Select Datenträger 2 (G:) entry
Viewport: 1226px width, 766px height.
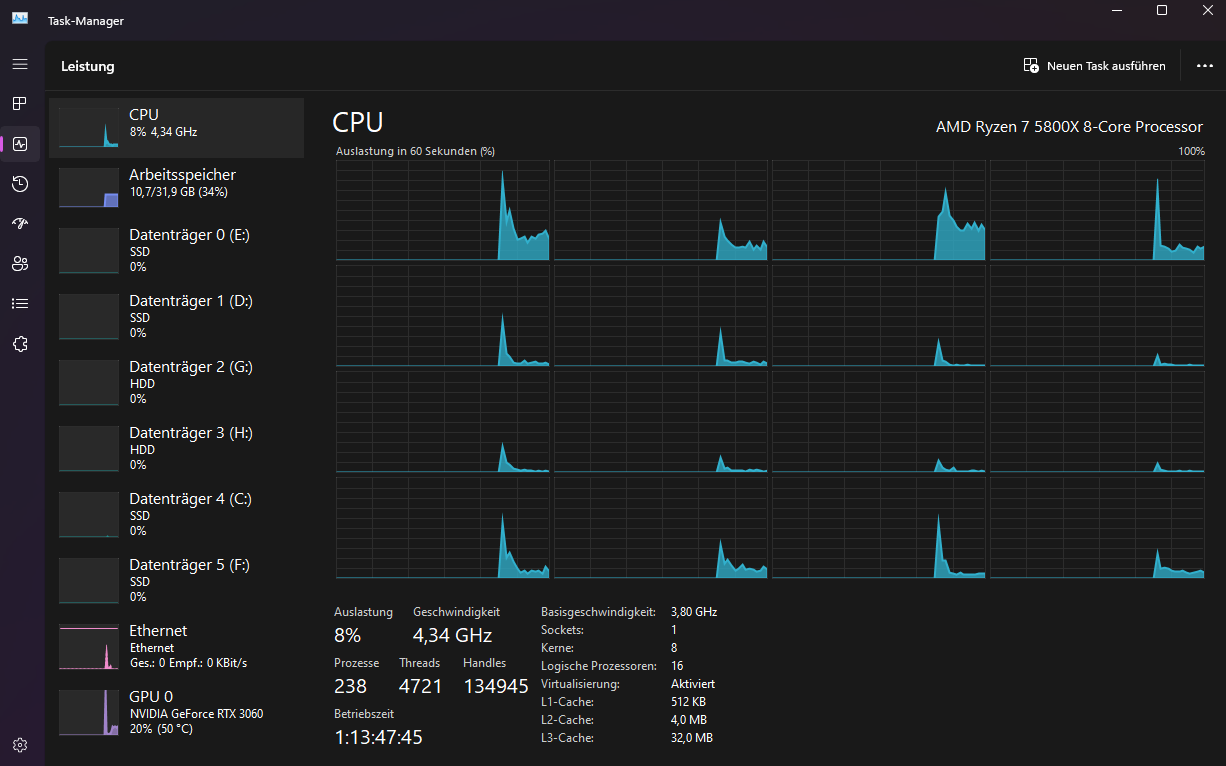tap(176, 382)
